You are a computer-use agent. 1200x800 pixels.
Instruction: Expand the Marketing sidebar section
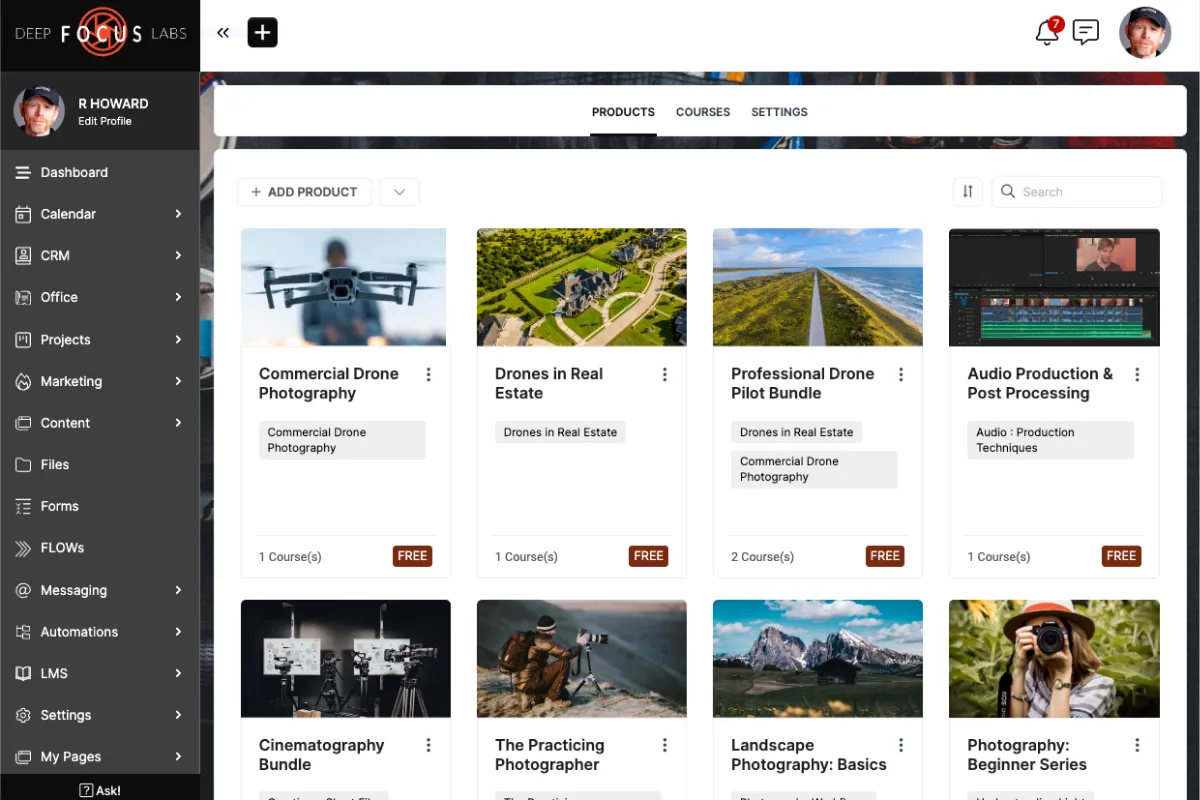click(x=178, y=381)
